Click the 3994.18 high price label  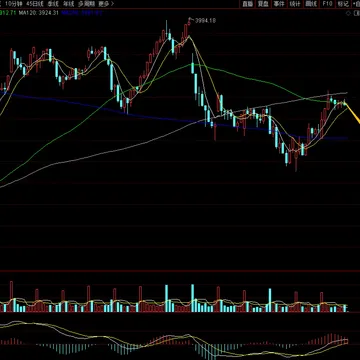(x=205, y=21)
